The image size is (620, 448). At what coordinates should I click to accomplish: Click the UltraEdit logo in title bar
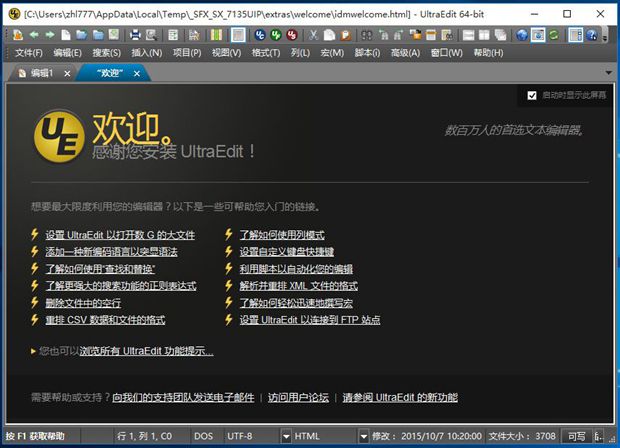[x=15, y=14]
